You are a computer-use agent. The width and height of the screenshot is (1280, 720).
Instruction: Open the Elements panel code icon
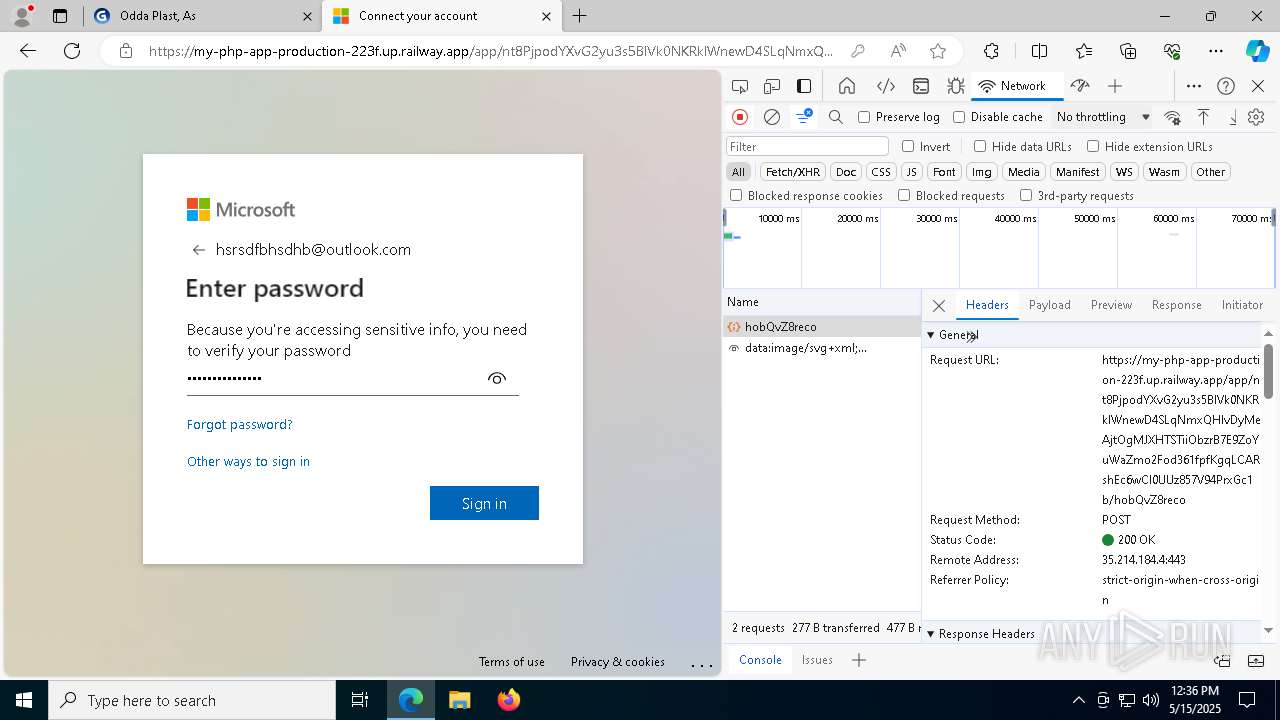coord(885,86)
